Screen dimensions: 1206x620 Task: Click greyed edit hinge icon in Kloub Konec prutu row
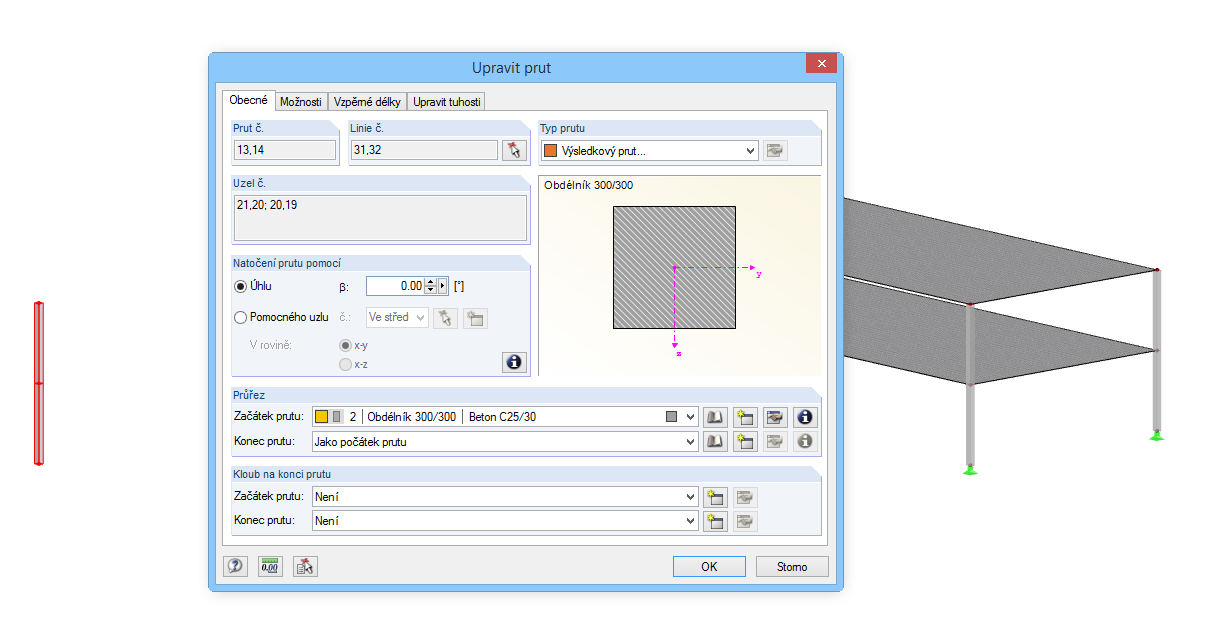[745, 521]
